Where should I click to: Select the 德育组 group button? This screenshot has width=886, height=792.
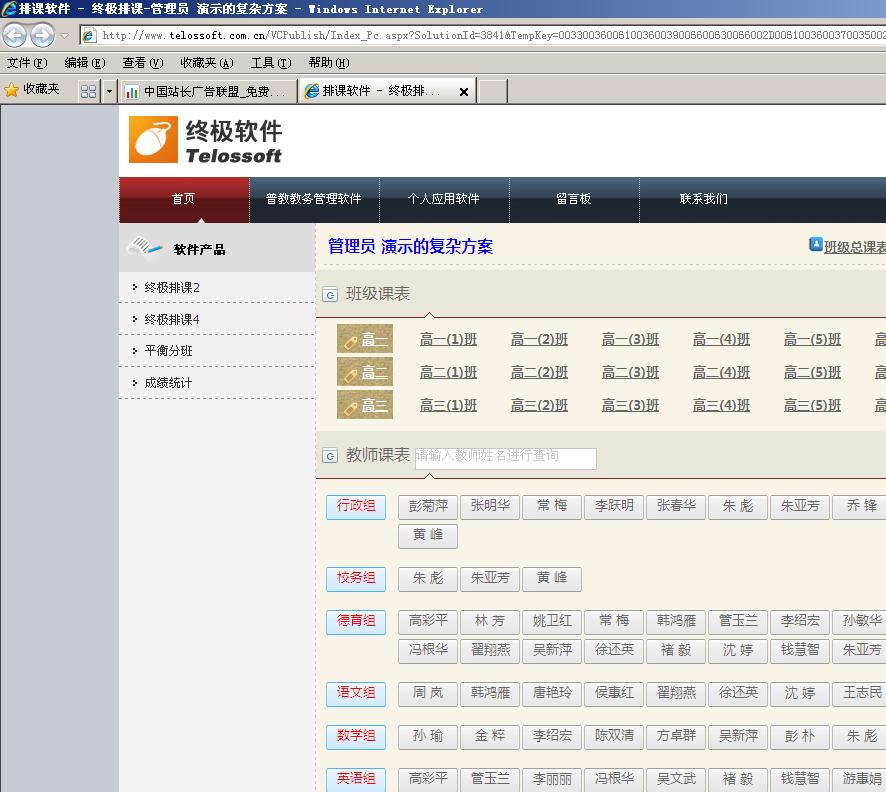point(356,622)
